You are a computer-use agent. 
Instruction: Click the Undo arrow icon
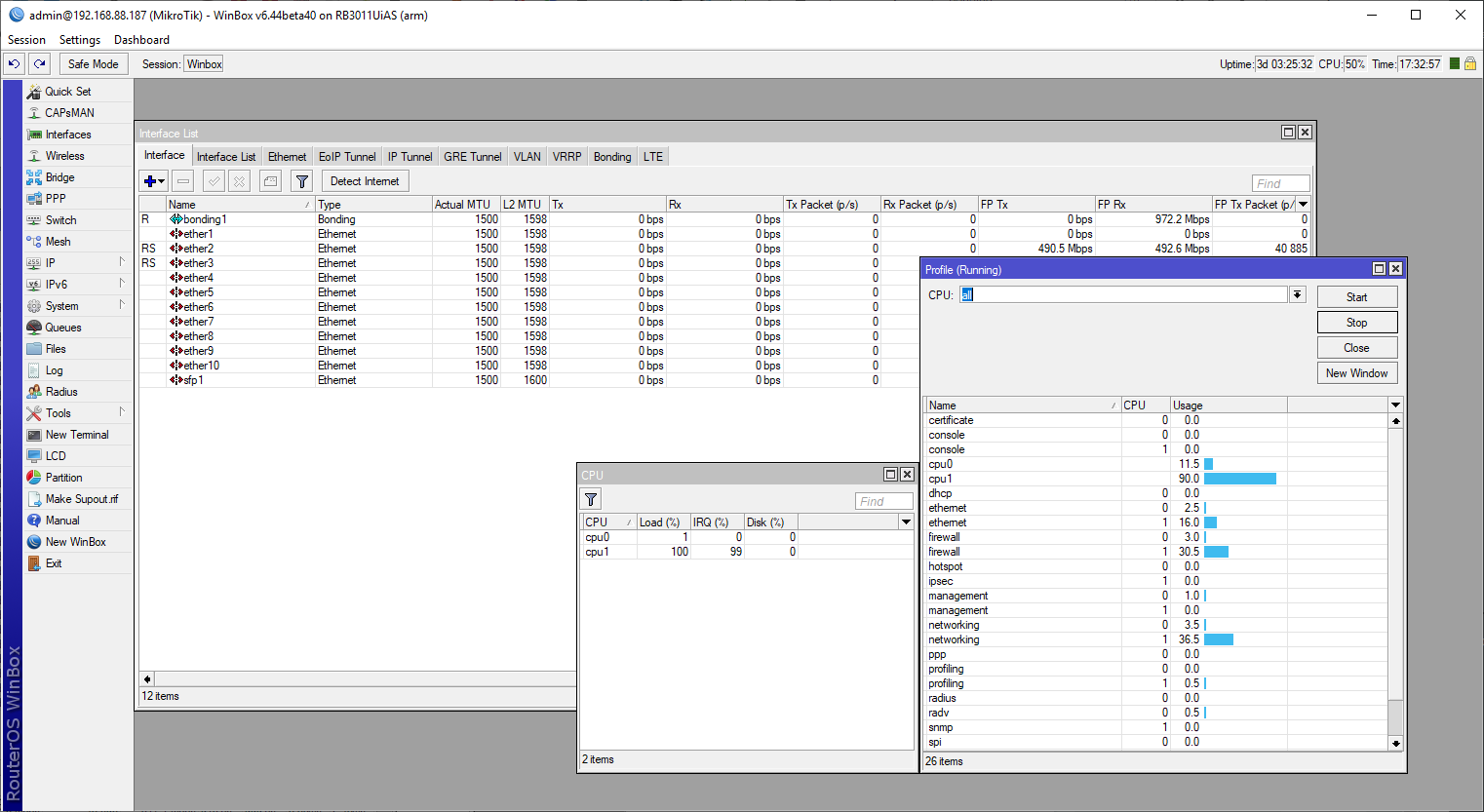pyautogui.click(x=14, y=64)
